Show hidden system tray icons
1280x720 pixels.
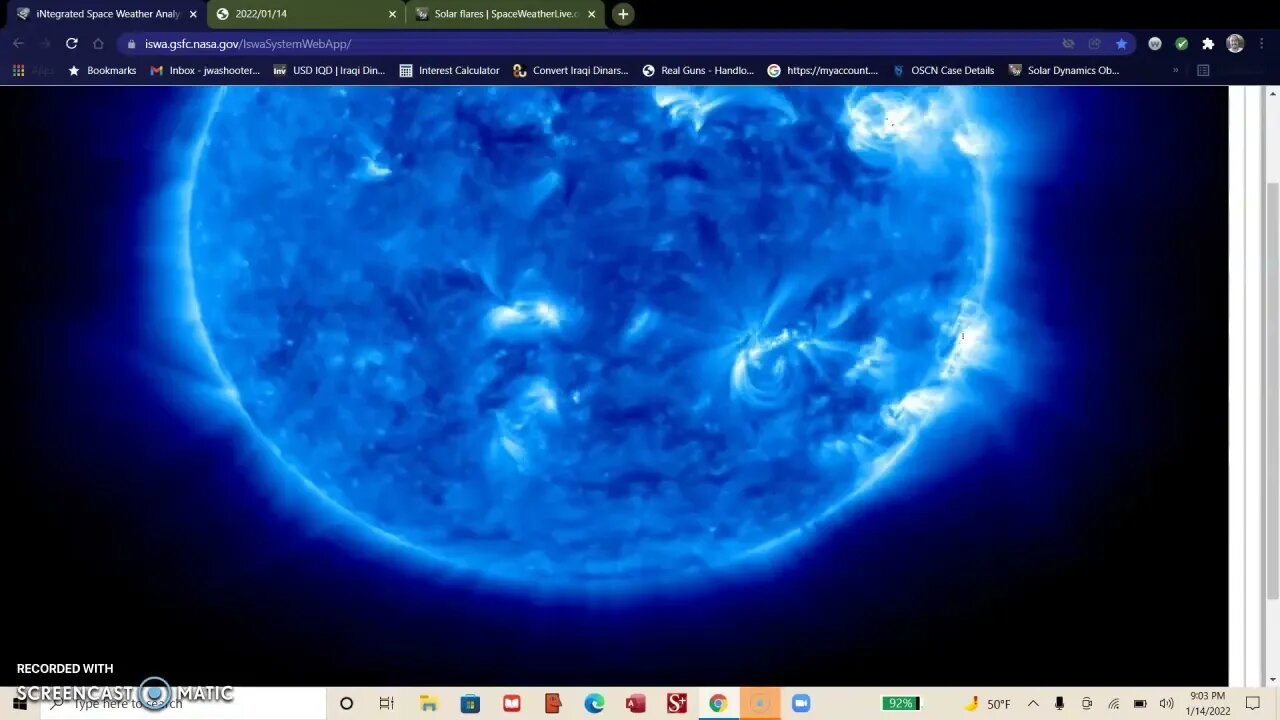click(x=1033, y=704)
